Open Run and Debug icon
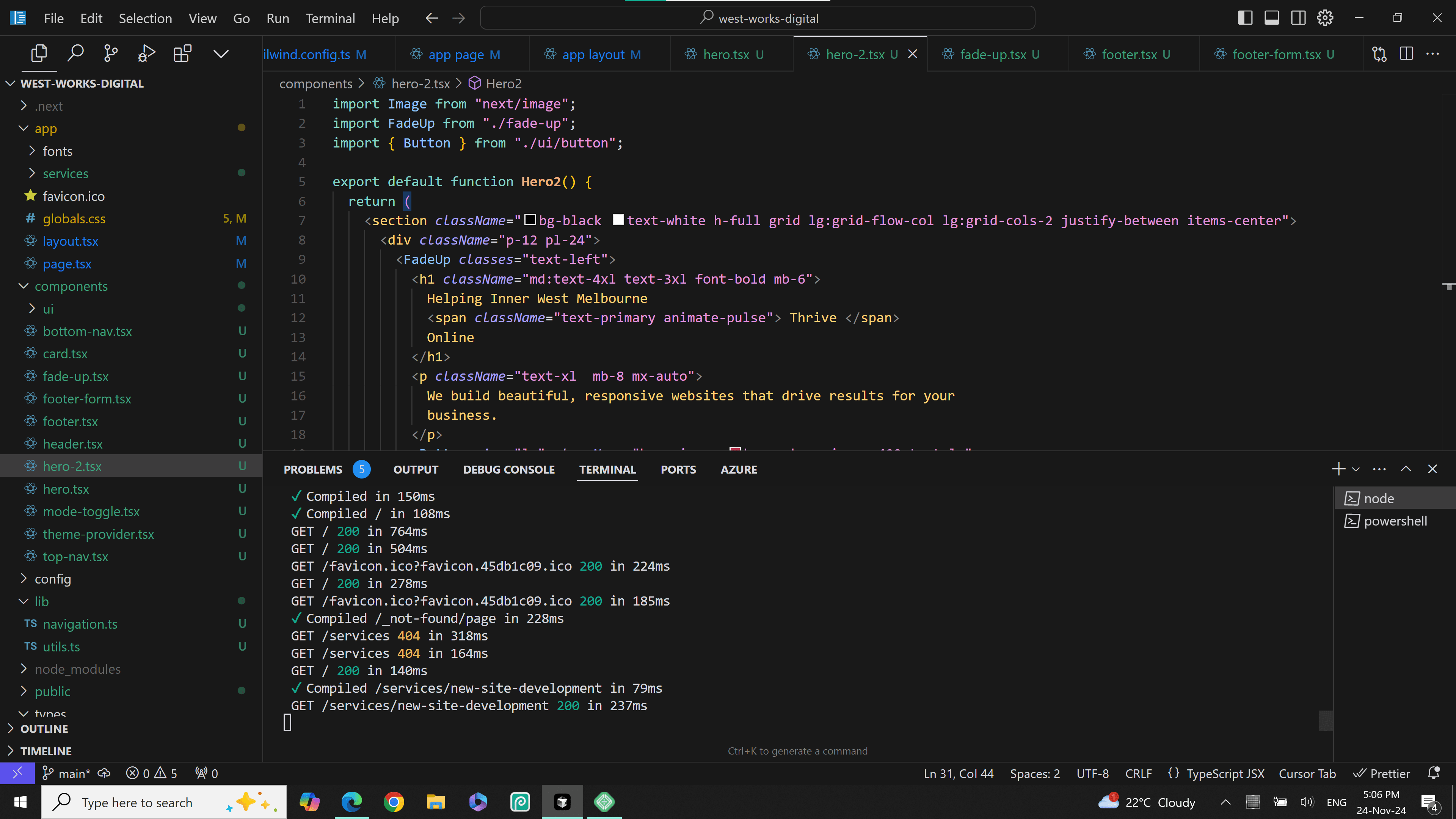1456x819 pixels. tap(146, 54)
